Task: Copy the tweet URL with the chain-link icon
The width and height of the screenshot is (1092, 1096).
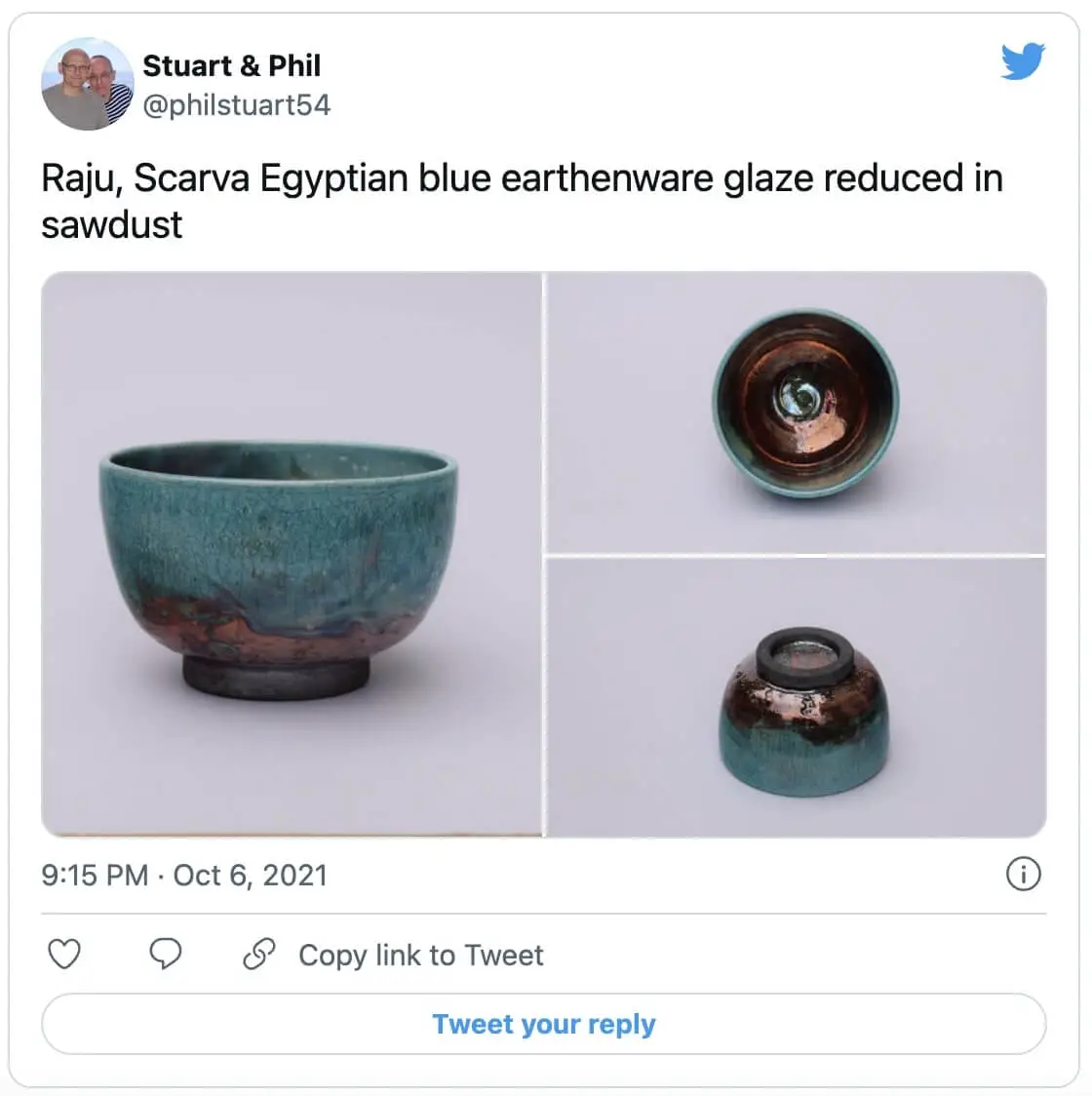Action: [258, 955]
